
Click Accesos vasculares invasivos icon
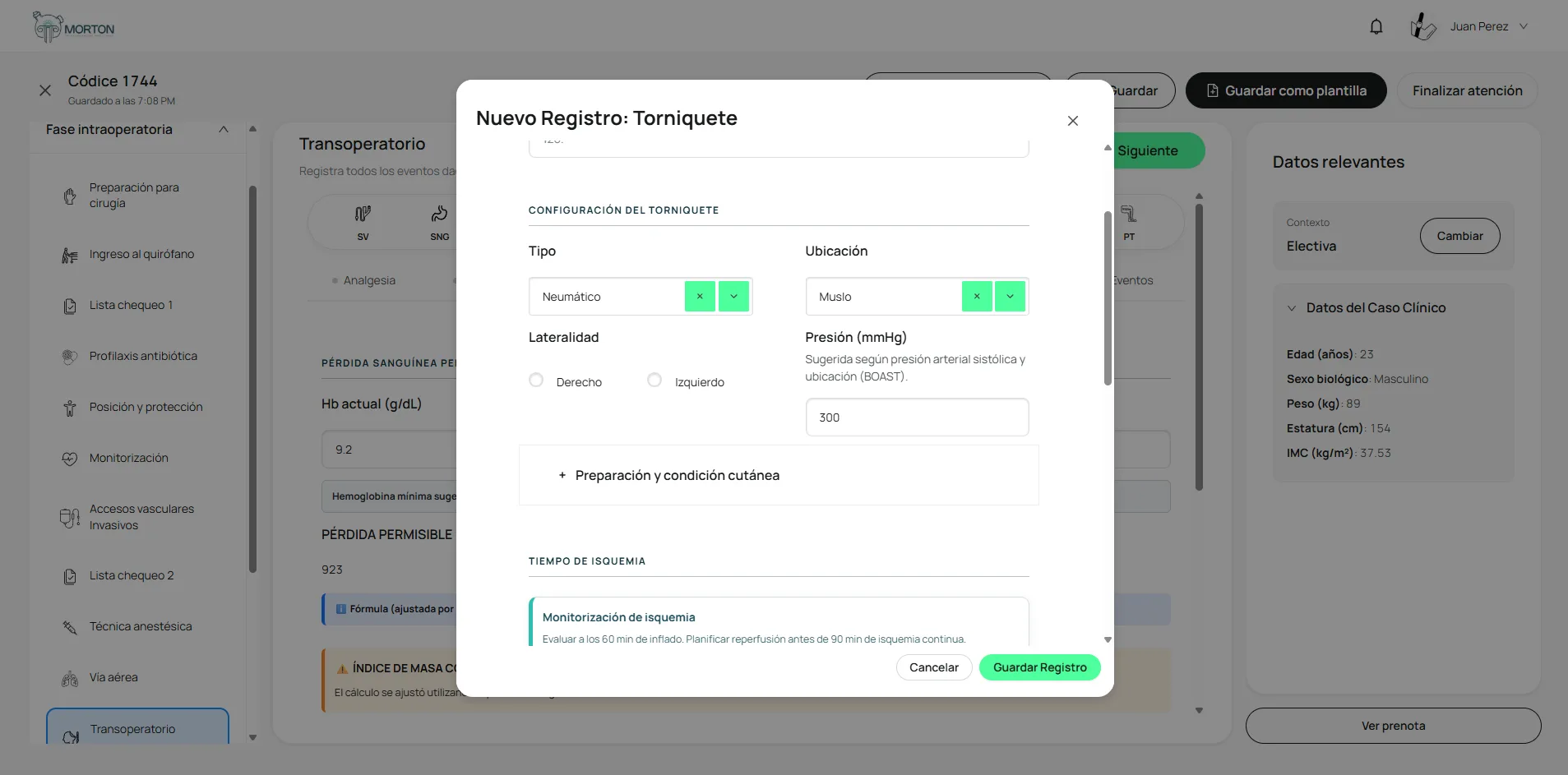point(70,518)
